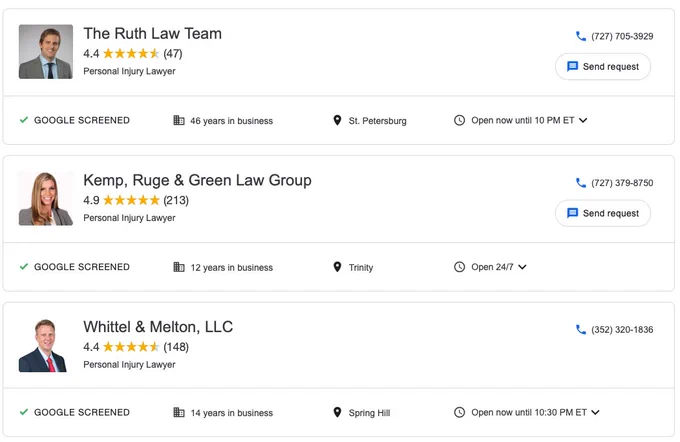680x442 pixels.
Task: Click GOOGLE SCREENED label in Whittel & Melton card
Action: coord(82,412)
